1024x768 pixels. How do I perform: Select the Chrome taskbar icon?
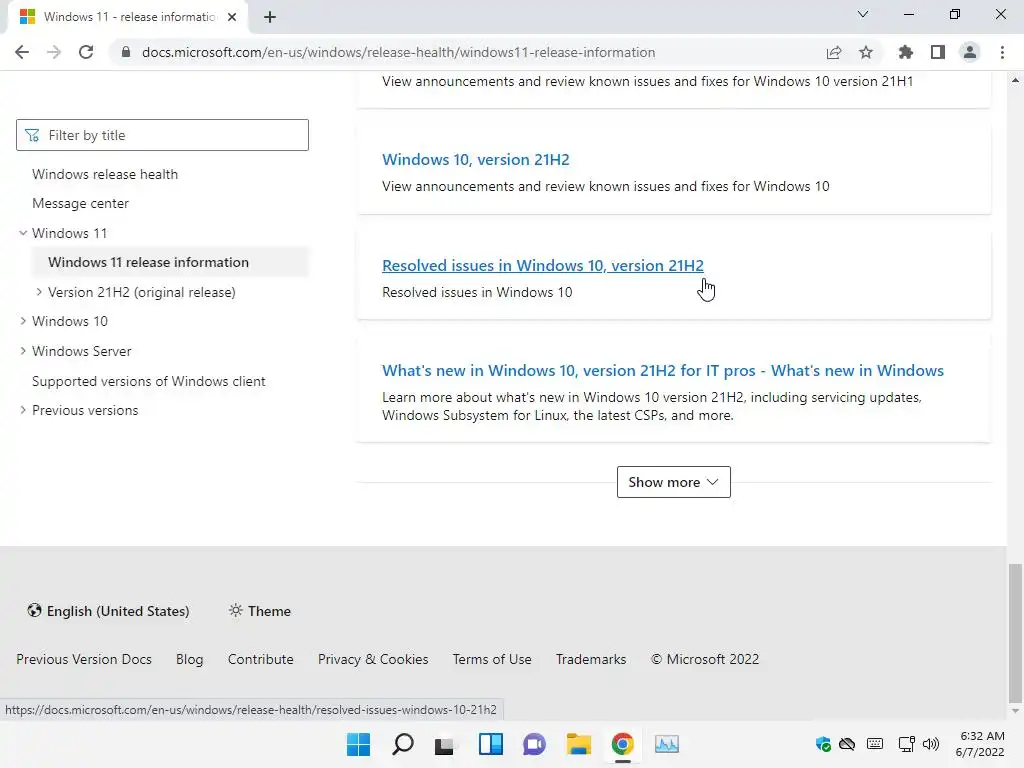coord(622,744)
